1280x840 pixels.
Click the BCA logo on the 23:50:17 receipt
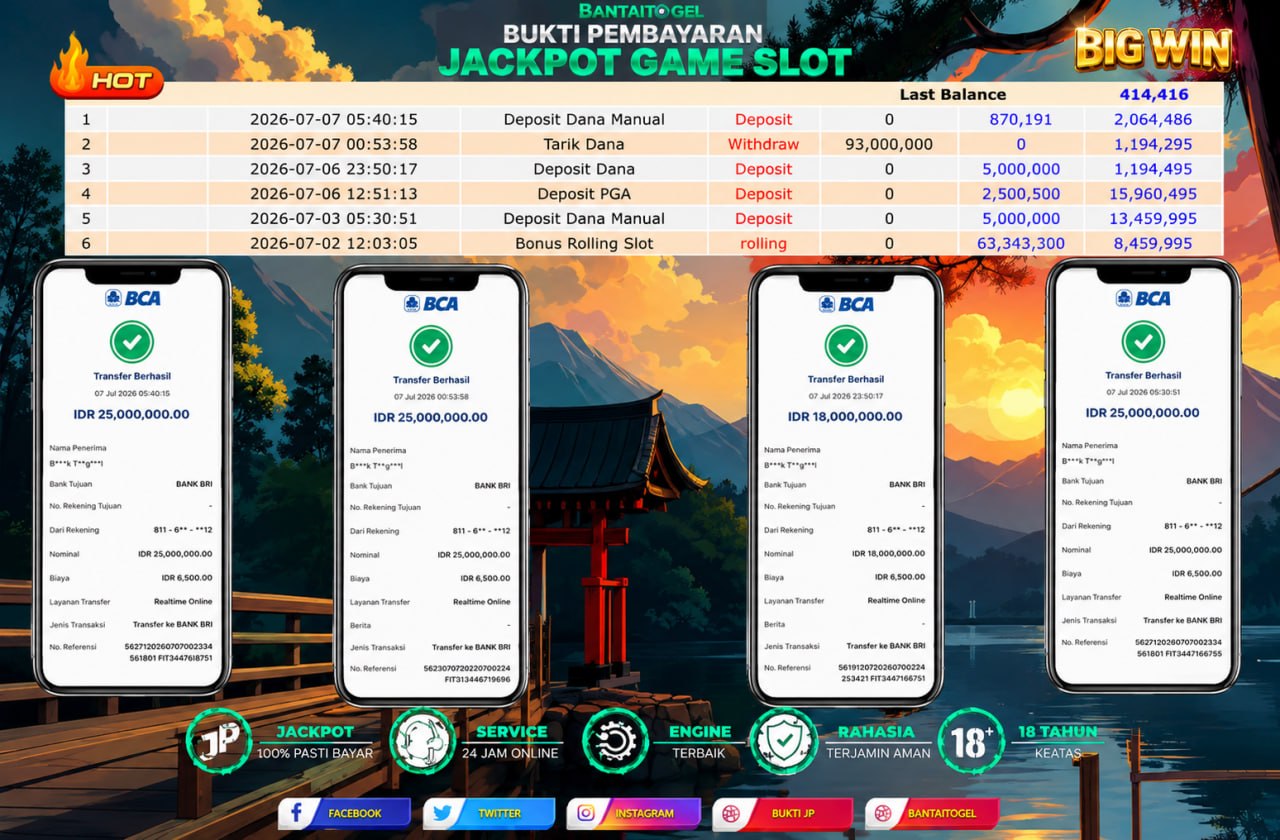846,303
